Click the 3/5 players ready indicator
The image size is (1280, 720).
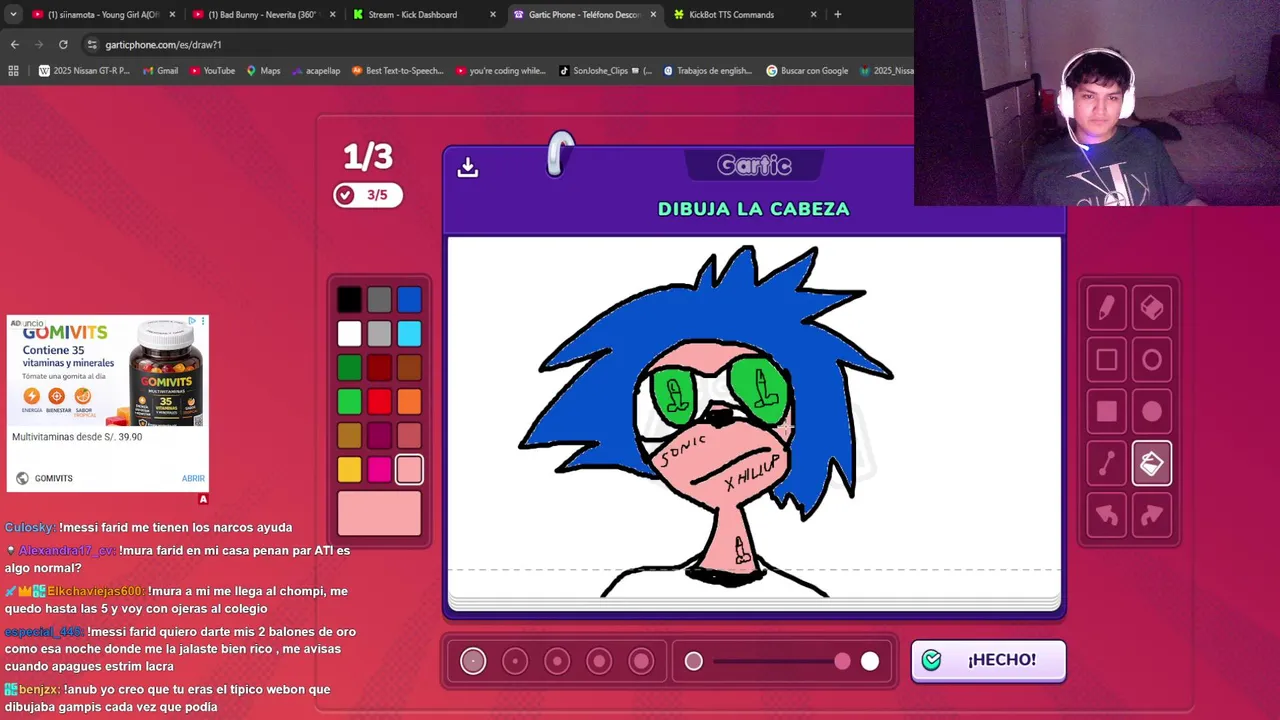[368, 195]
